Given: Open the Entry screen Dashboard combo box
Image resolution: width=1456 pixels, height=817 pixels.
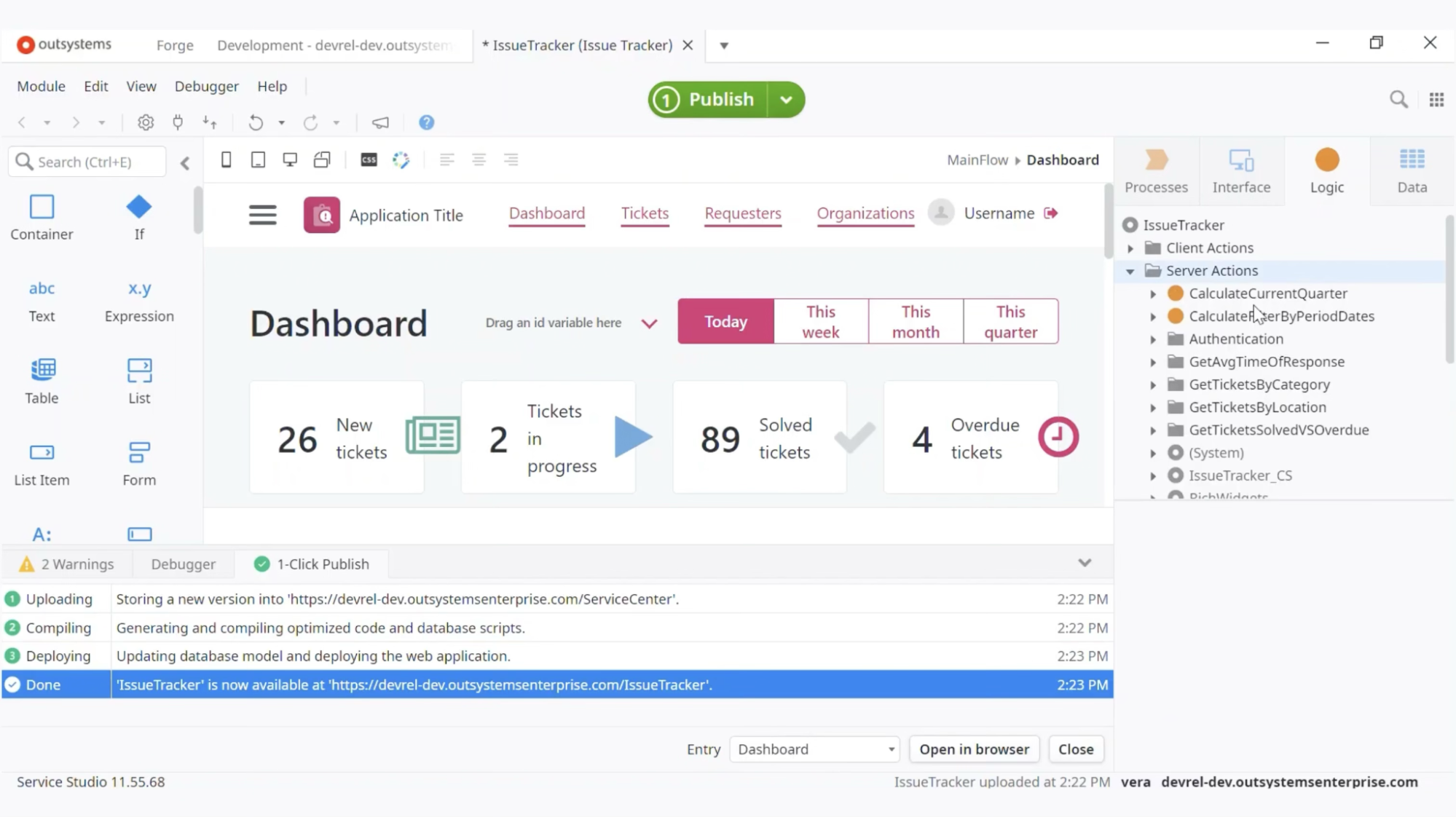Looking at the screenshot, I should [814, 749].
